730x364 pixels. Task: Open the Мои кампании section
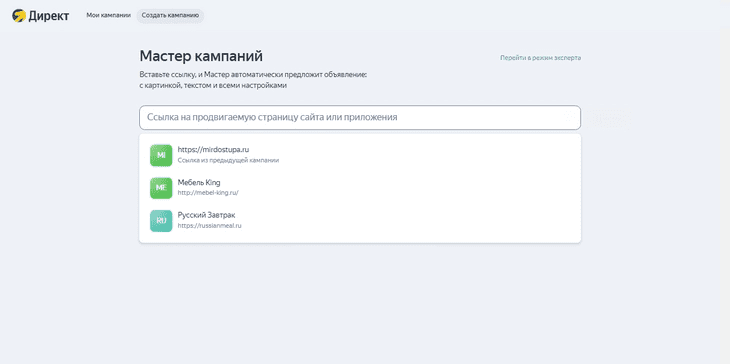pos(108,15)
